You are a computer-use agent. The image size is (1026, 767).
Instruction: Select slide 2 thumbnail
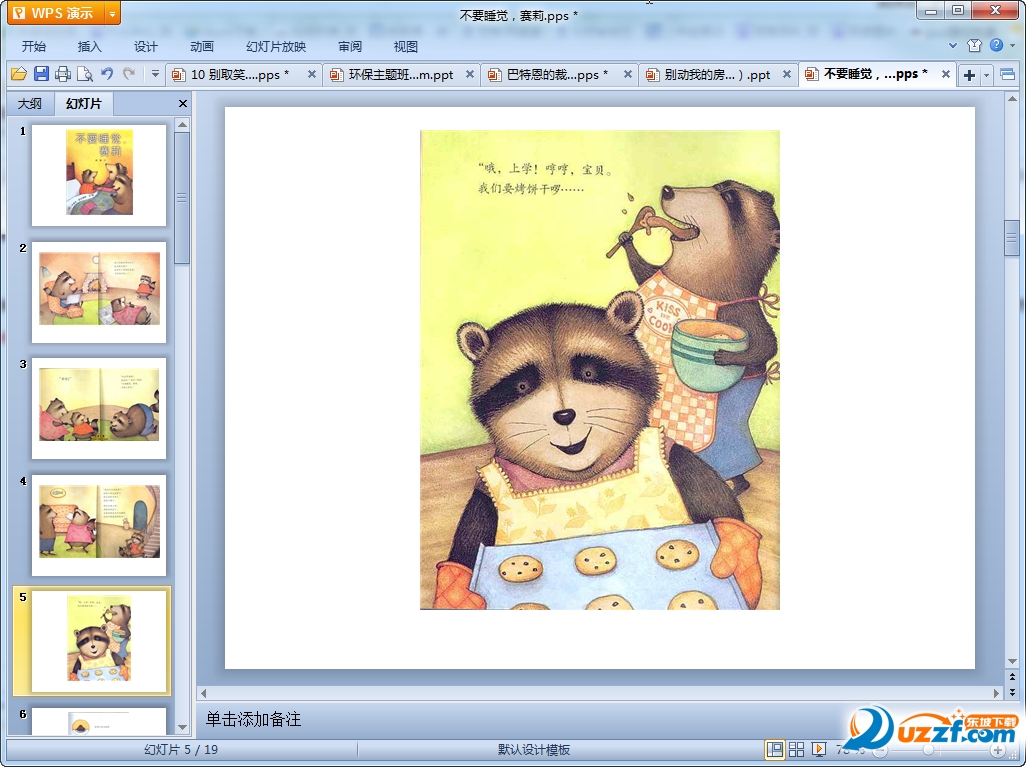99,292
